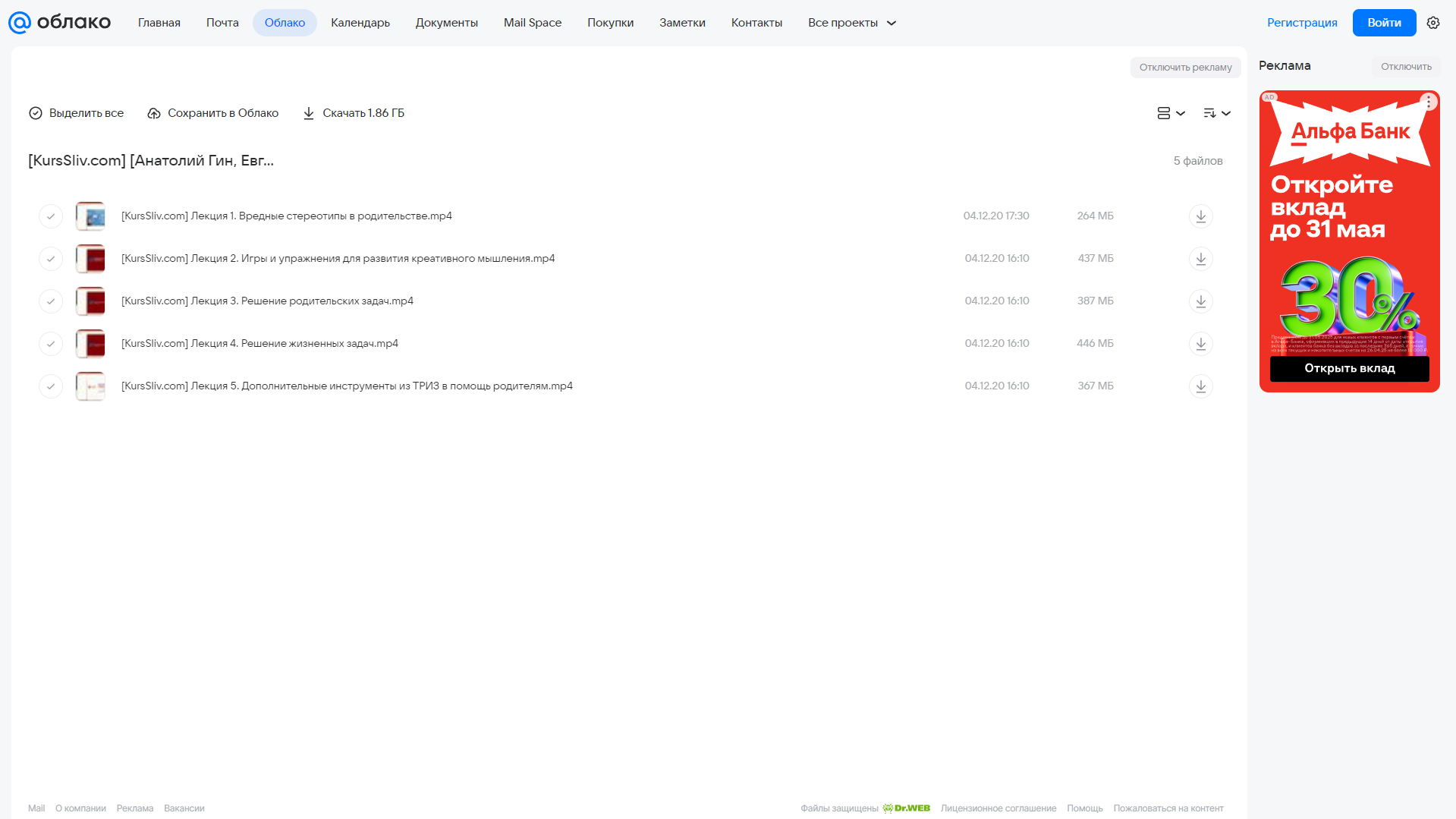1456x819 pixels.
Task: Open the sort order dropdown
Action: pyautogui.click(x=1216, y=113)
